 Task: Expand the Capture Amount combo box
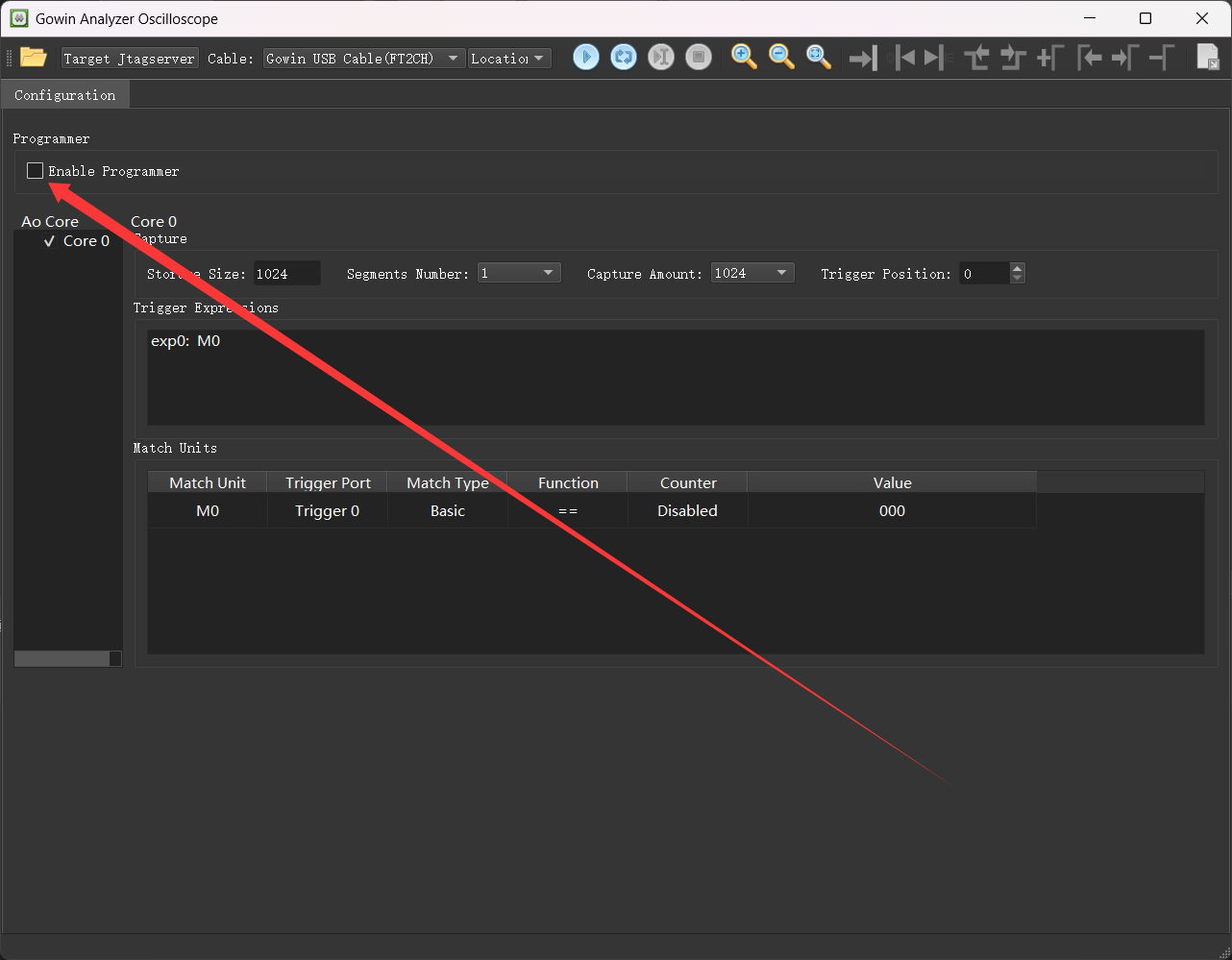(752, 273)
